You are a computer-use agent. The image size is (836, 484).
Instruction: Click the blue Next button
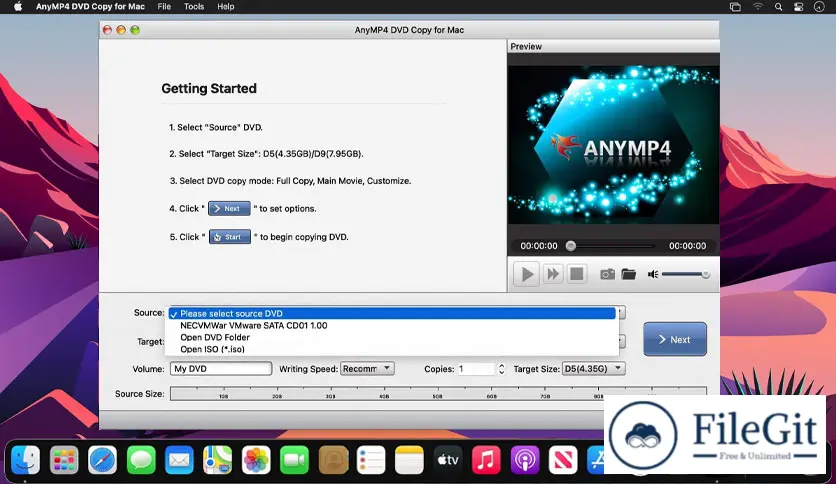[x=675, y=339]
